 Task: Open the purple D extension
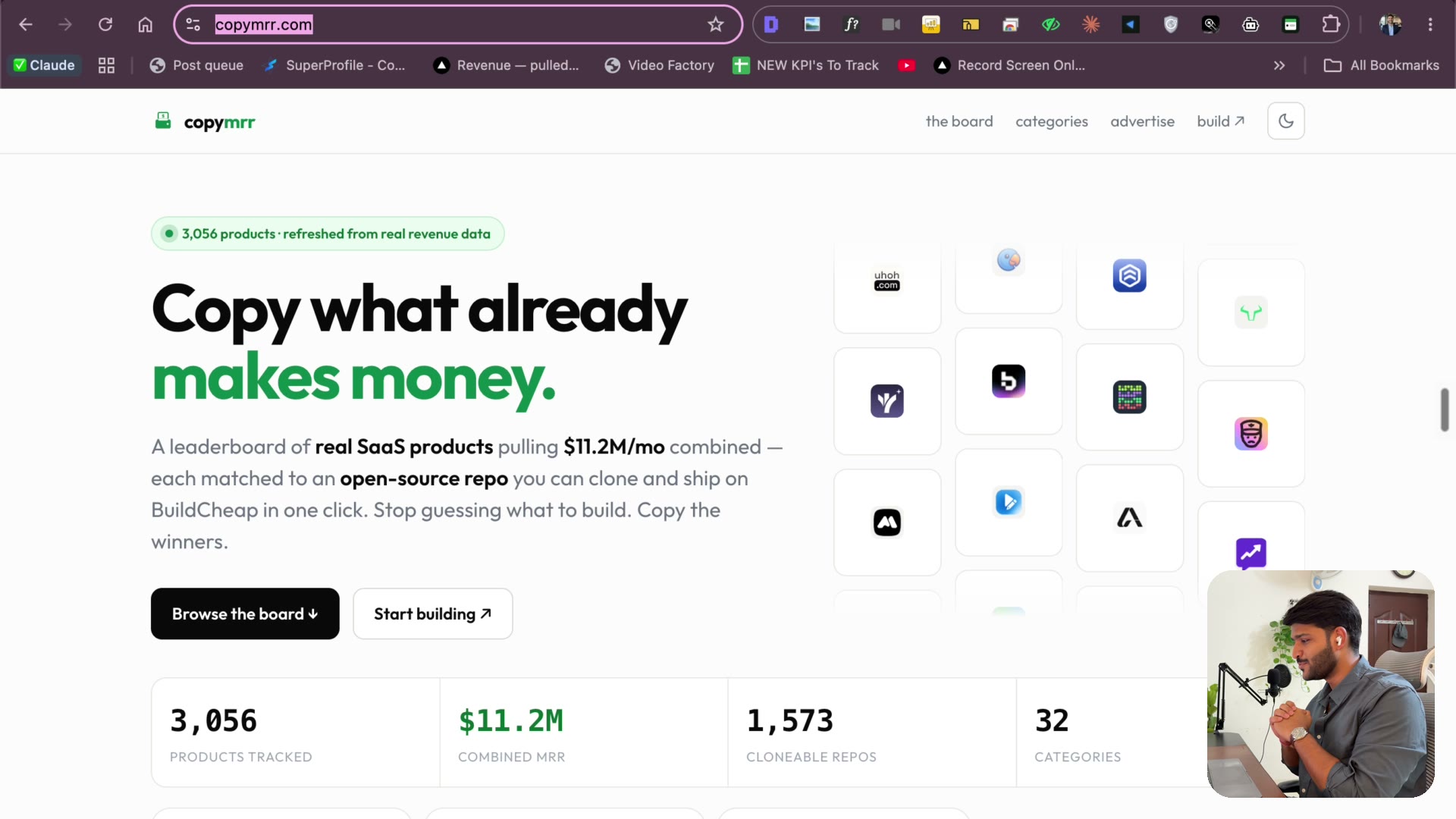pos(771,24)
